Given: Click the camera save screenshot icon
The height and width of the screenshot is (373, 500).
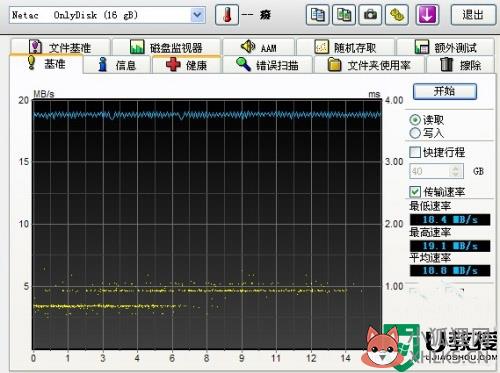Looking at the screenshot, I should tap(370, 15).
